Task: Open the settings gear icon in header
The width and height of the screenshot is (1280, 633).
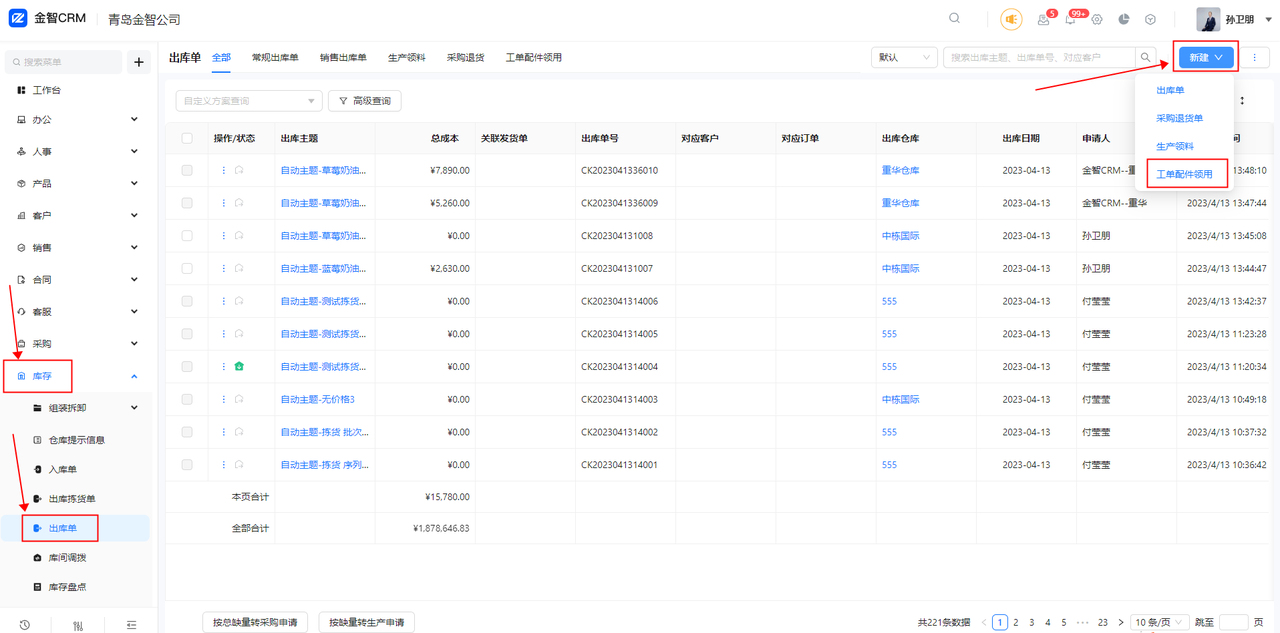Action: 1097,19
